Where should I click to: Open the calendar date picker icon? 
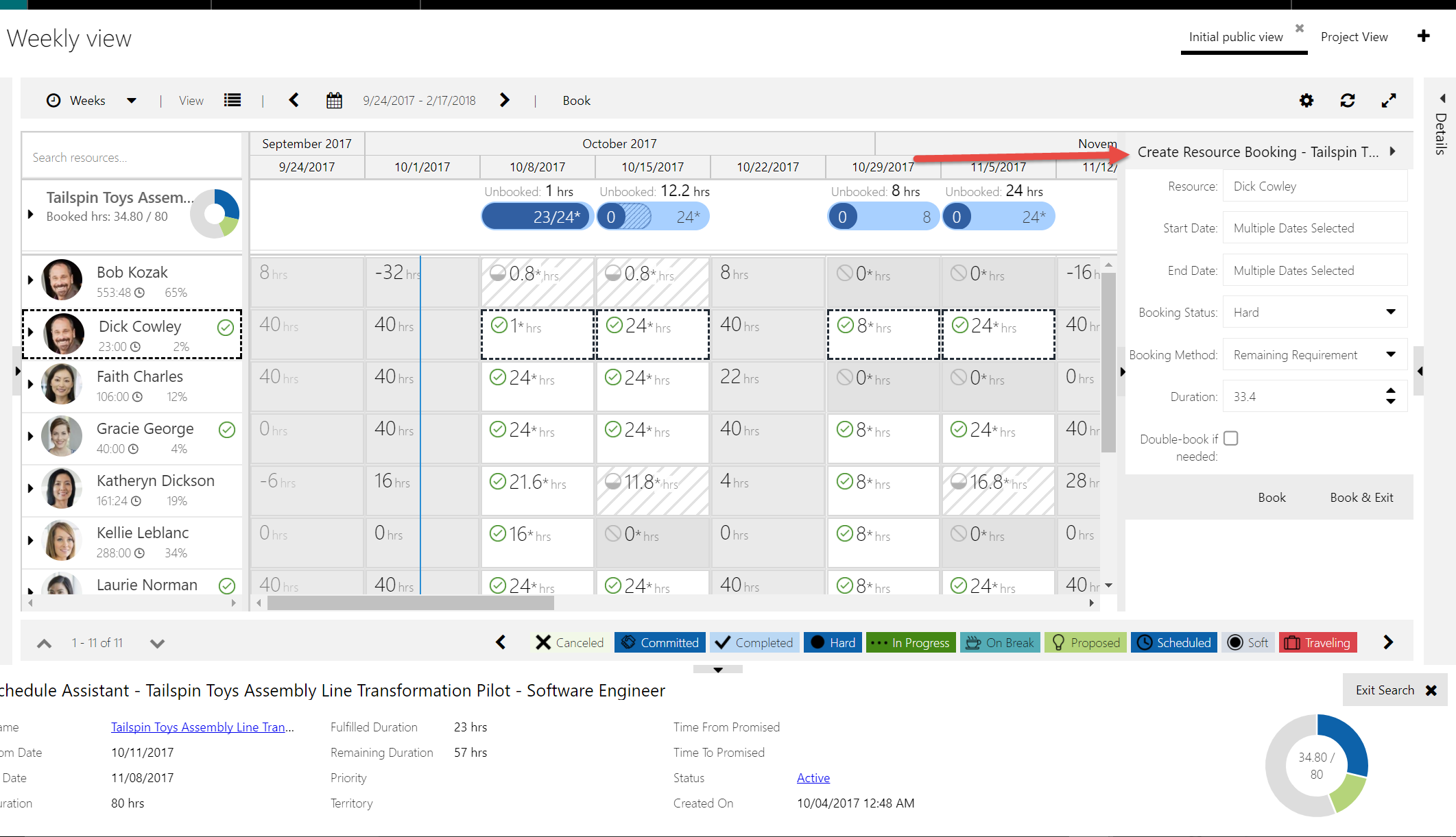334,101
